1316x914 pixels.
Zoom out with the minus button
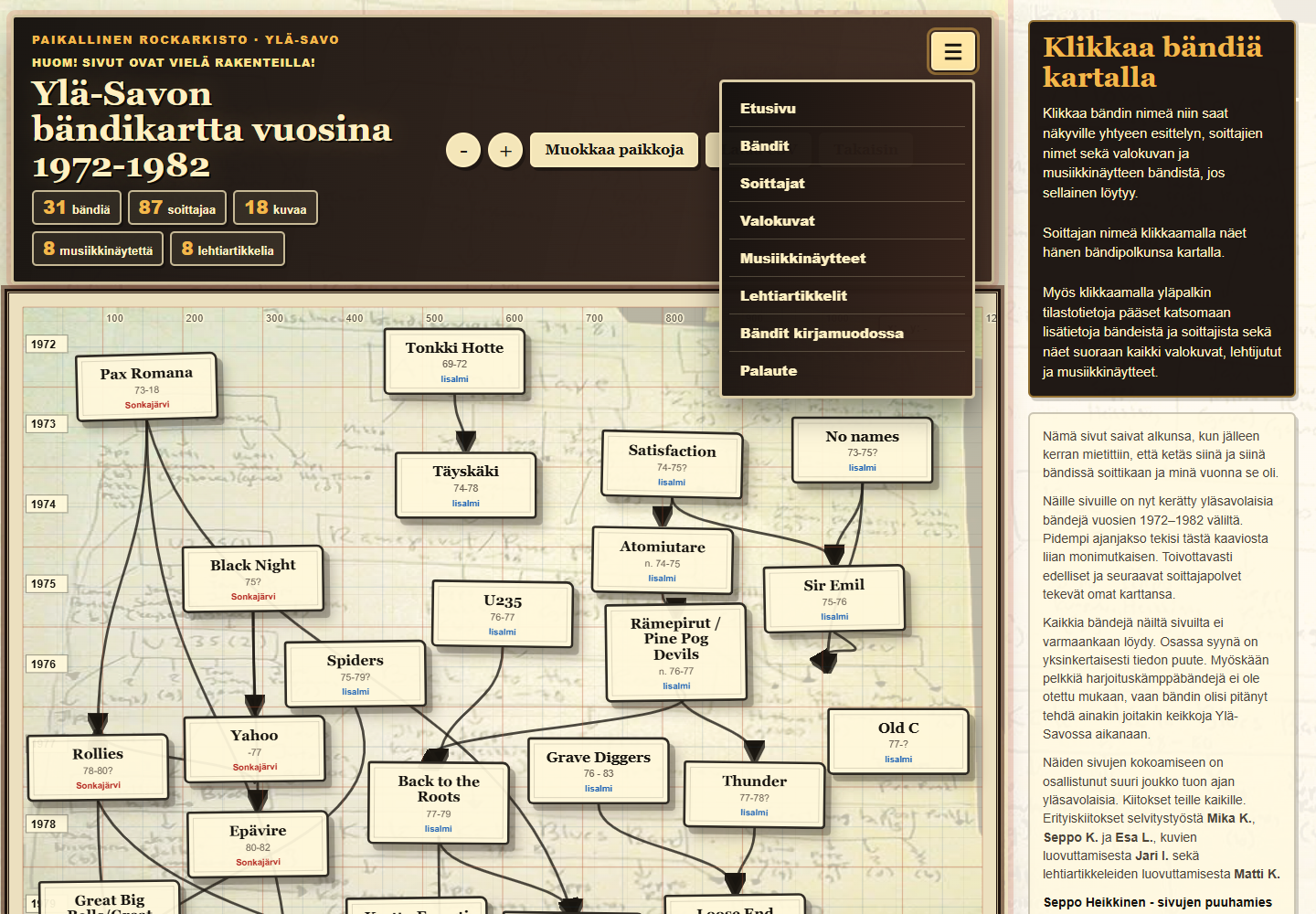[x=463, y=151]
